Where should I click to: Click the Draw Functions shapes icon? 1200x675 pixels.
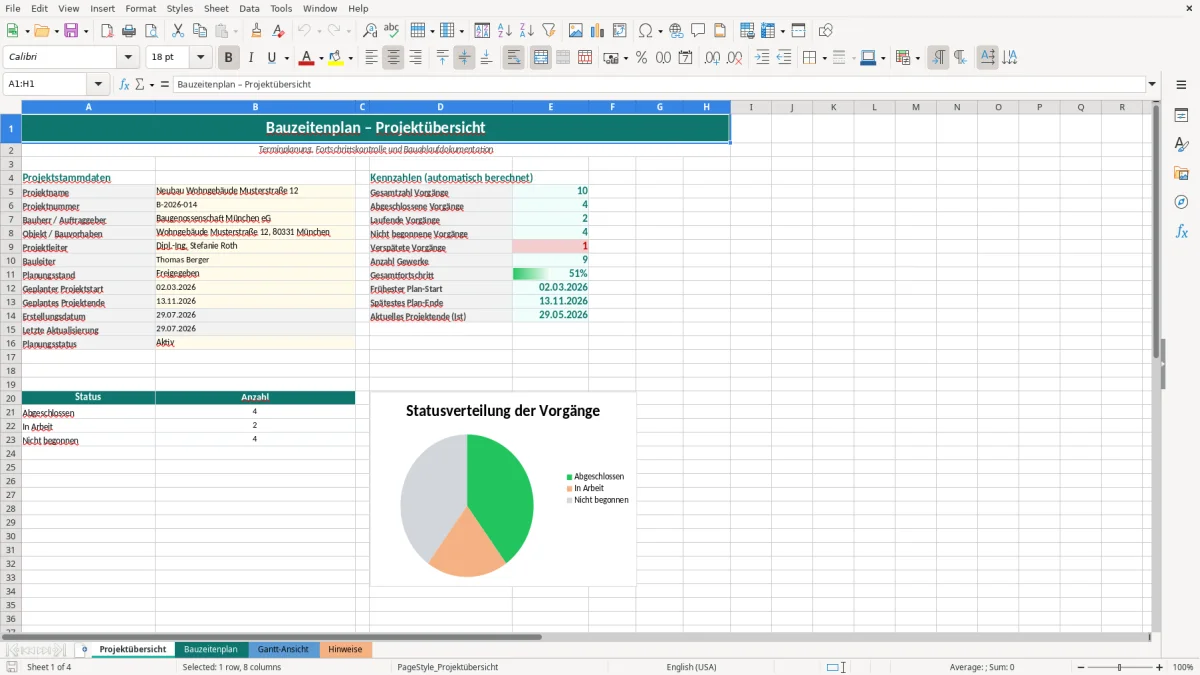click(825, 31)
